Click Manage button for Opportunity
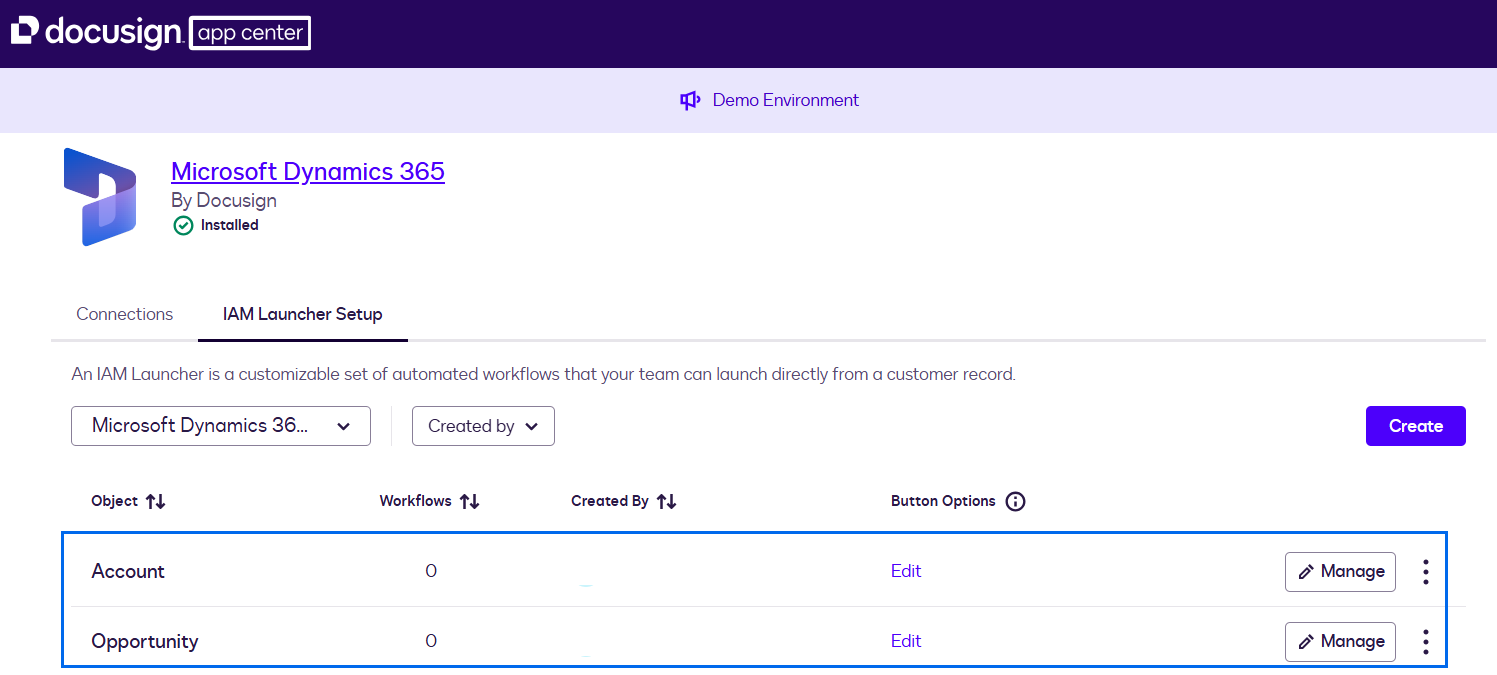This screenshot has height=675, width=1497. point(1340,642)
